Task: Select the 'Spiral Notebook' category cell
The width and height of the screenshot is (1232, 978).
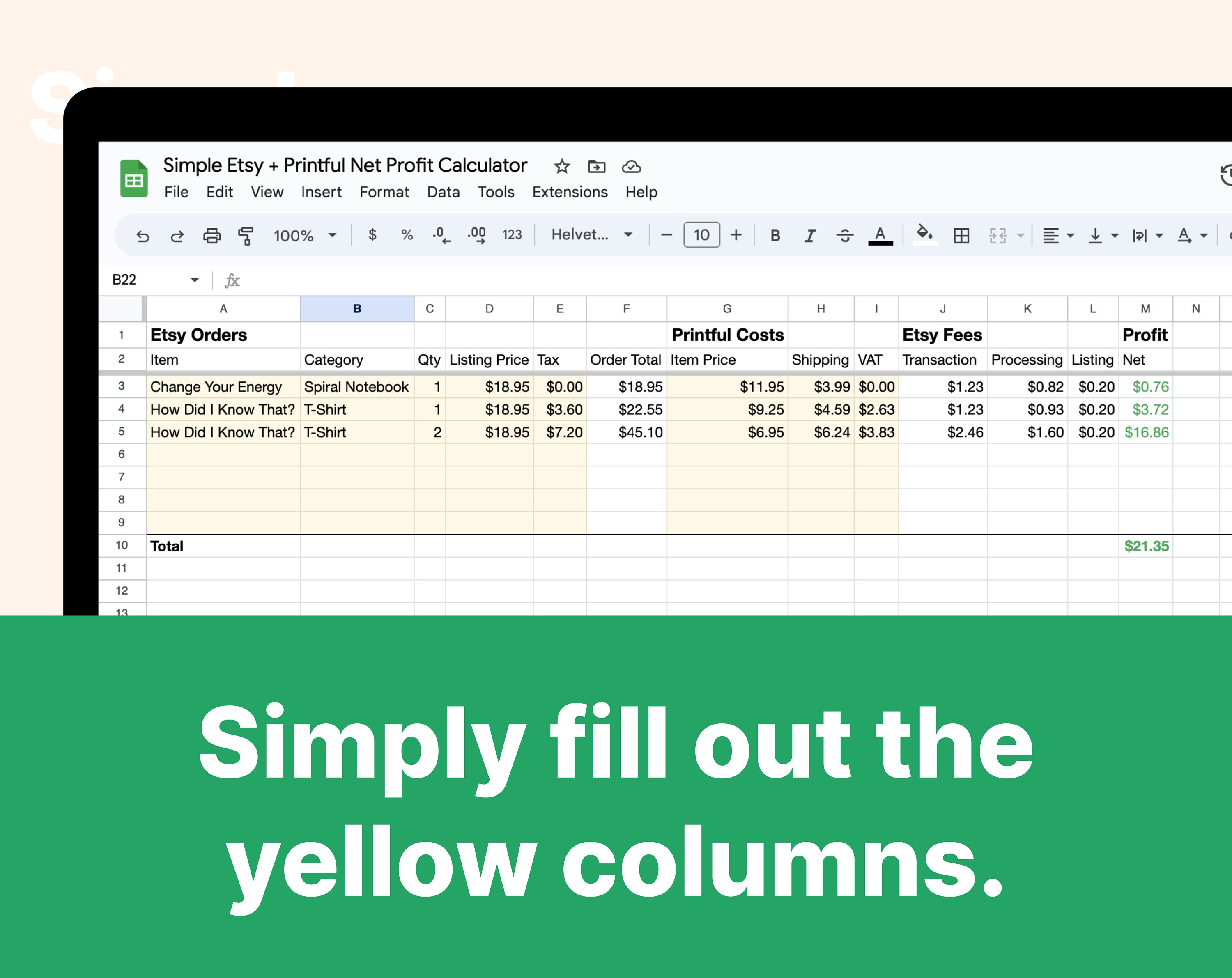Action: point(357,387)
